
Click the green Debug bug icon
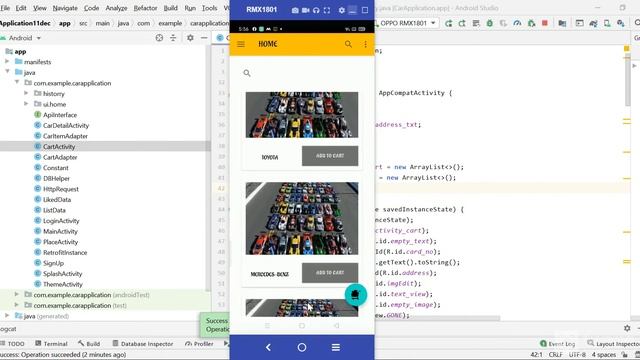point(489,23)
